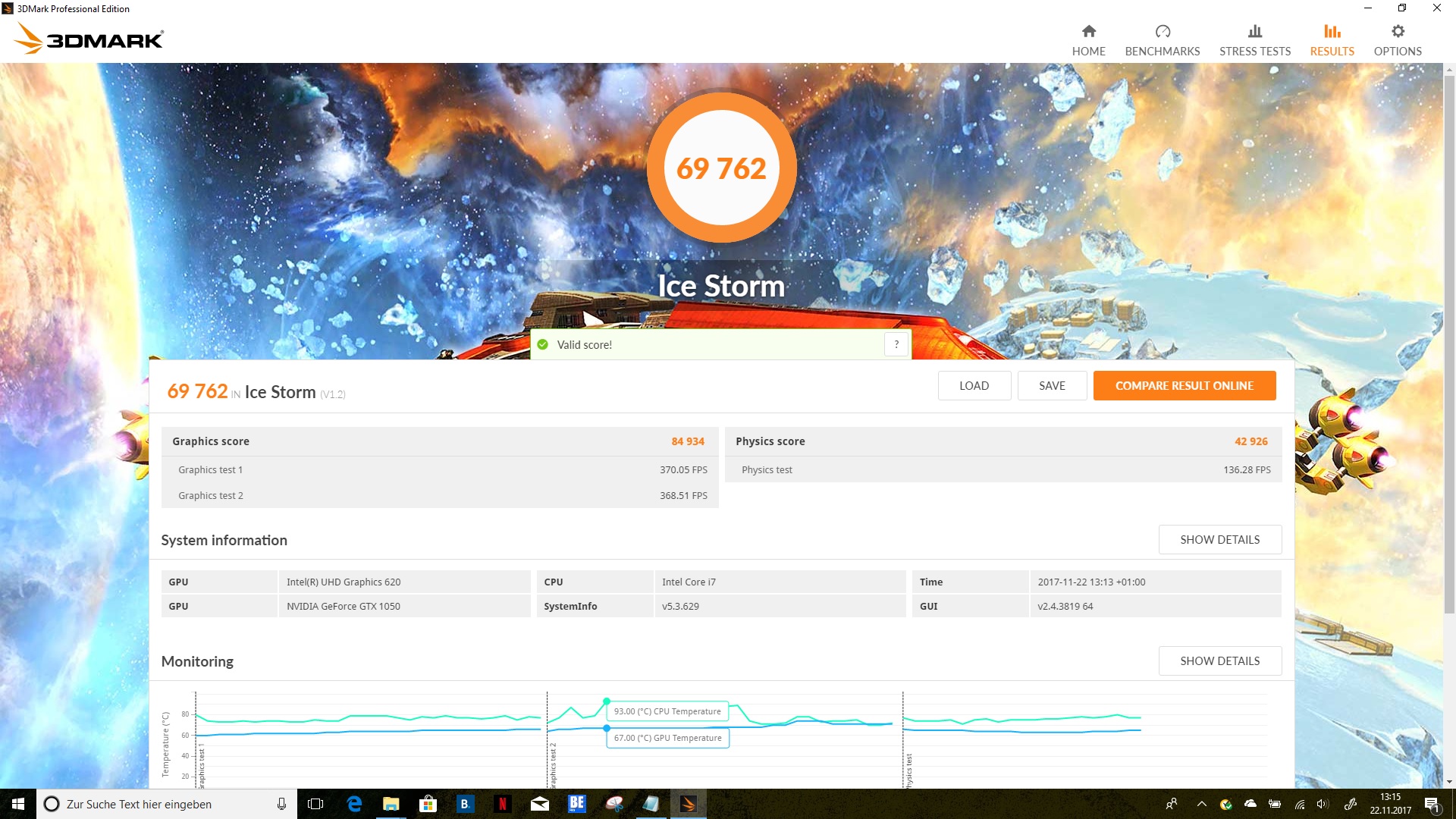Open the Benchmarks gauge icon
Screen dimensions: 1456x819
1162,32
